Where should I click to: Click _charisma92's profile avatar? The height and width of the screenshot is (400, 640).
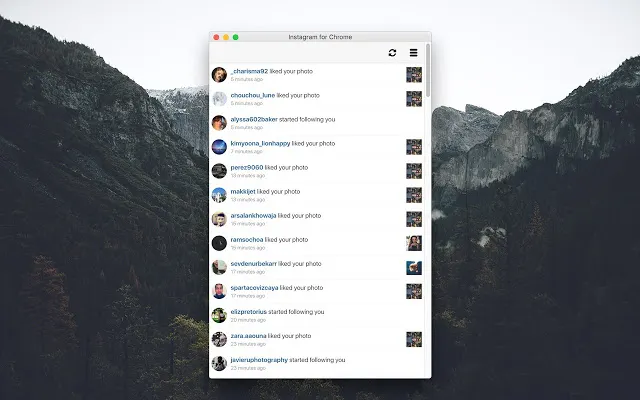[219, 75]
